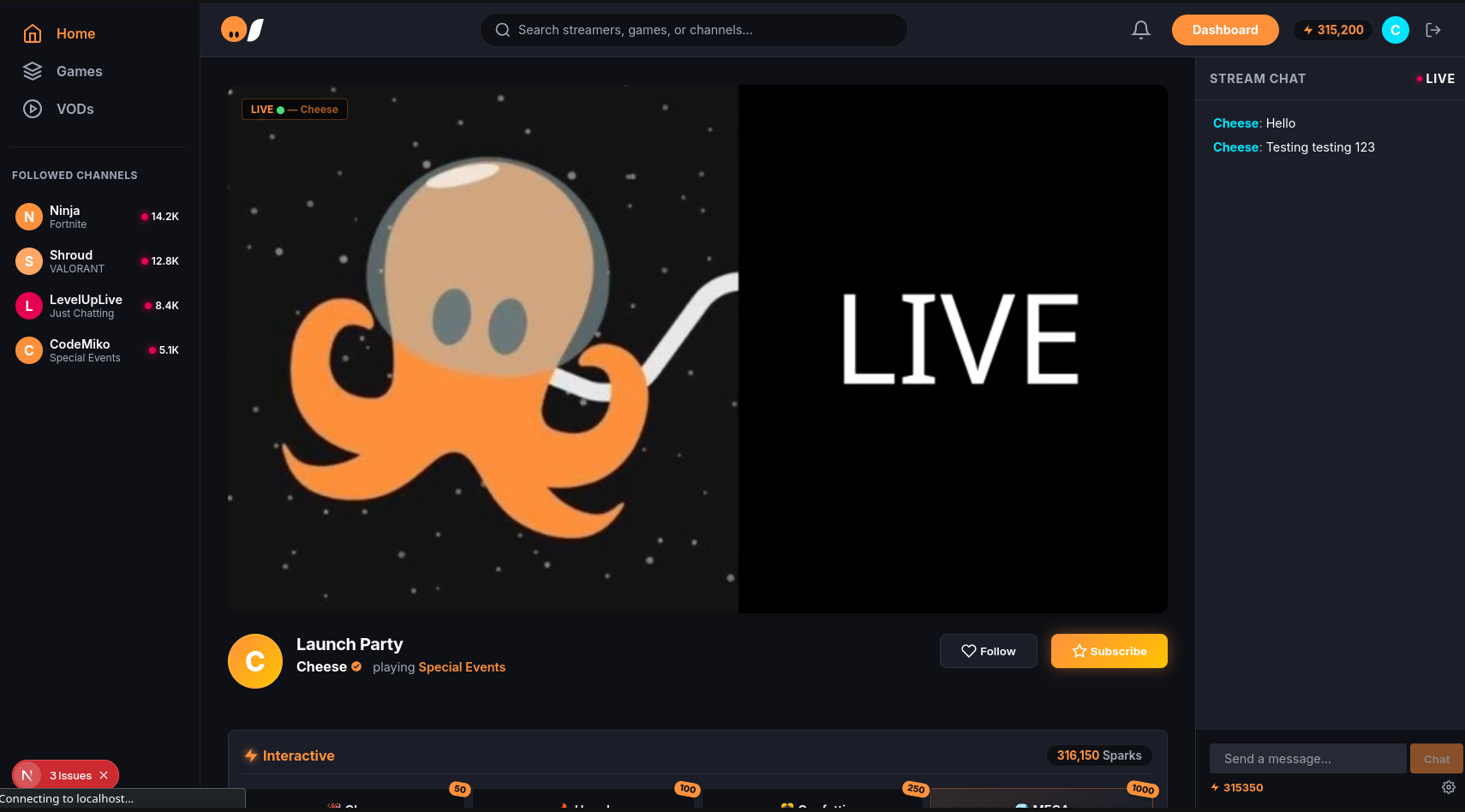Open Ninja's Fortnite channel

click(x=97, y=216)
